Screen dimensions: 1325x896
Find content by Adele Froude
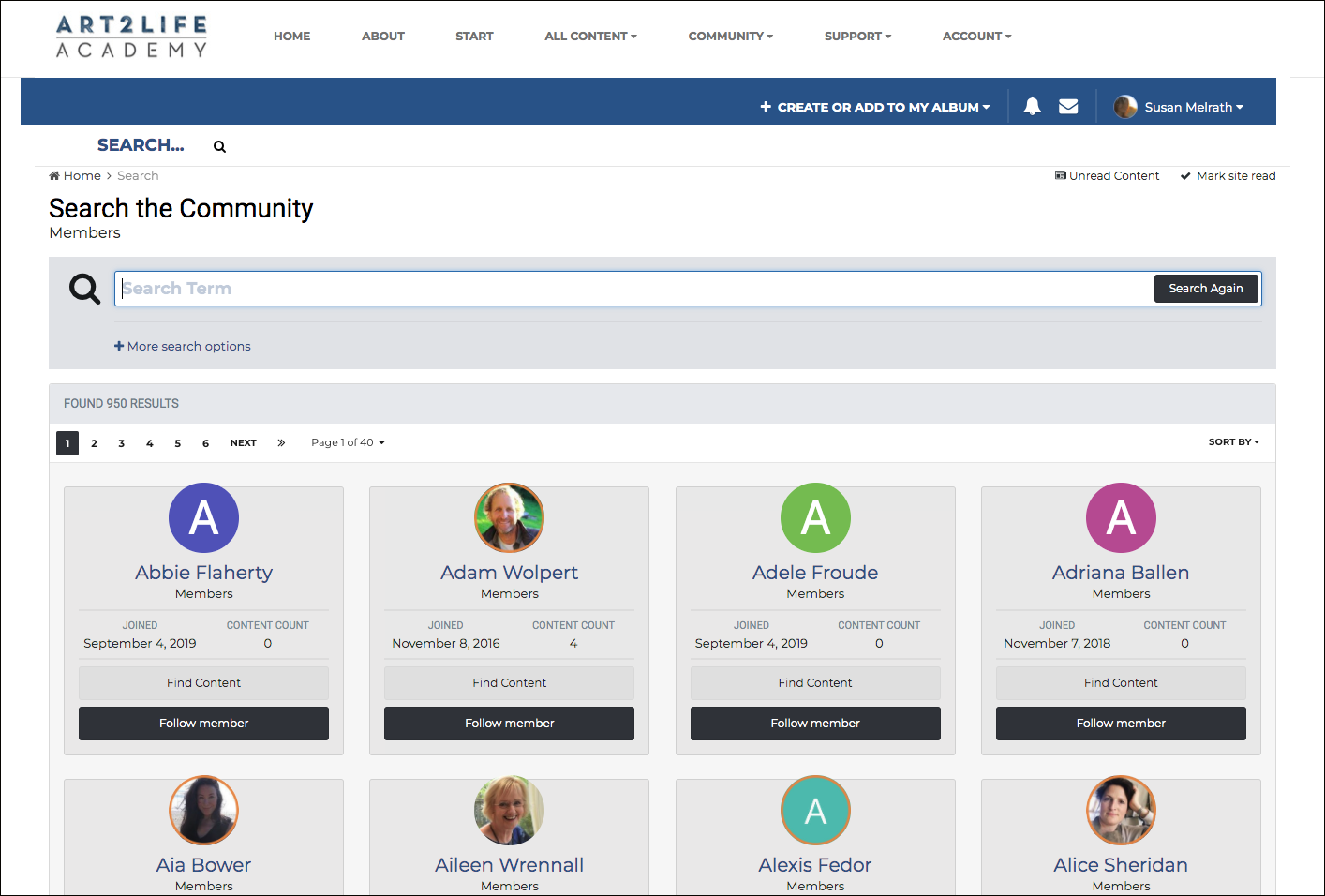(815, 683)
